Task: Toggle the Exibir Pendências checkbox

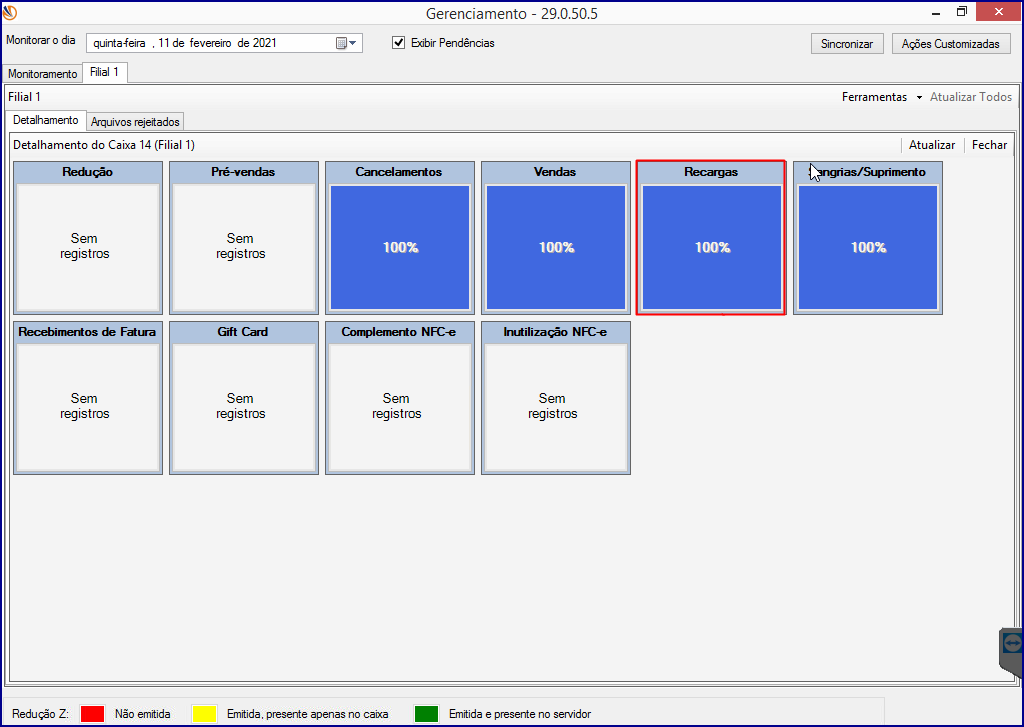Action: point(398,43)
